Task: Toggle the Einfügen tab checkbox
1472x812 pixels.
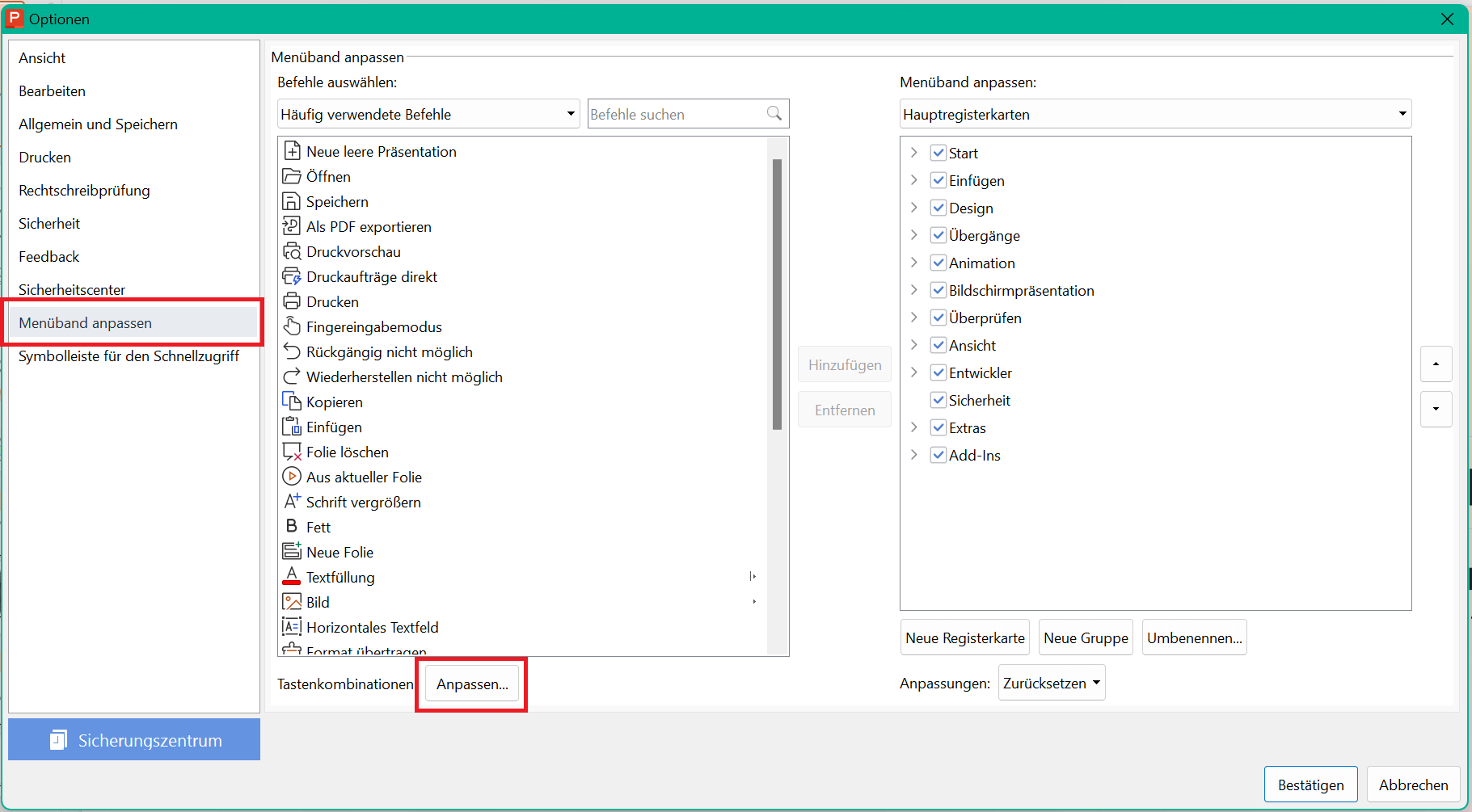Action: (938, 181)
